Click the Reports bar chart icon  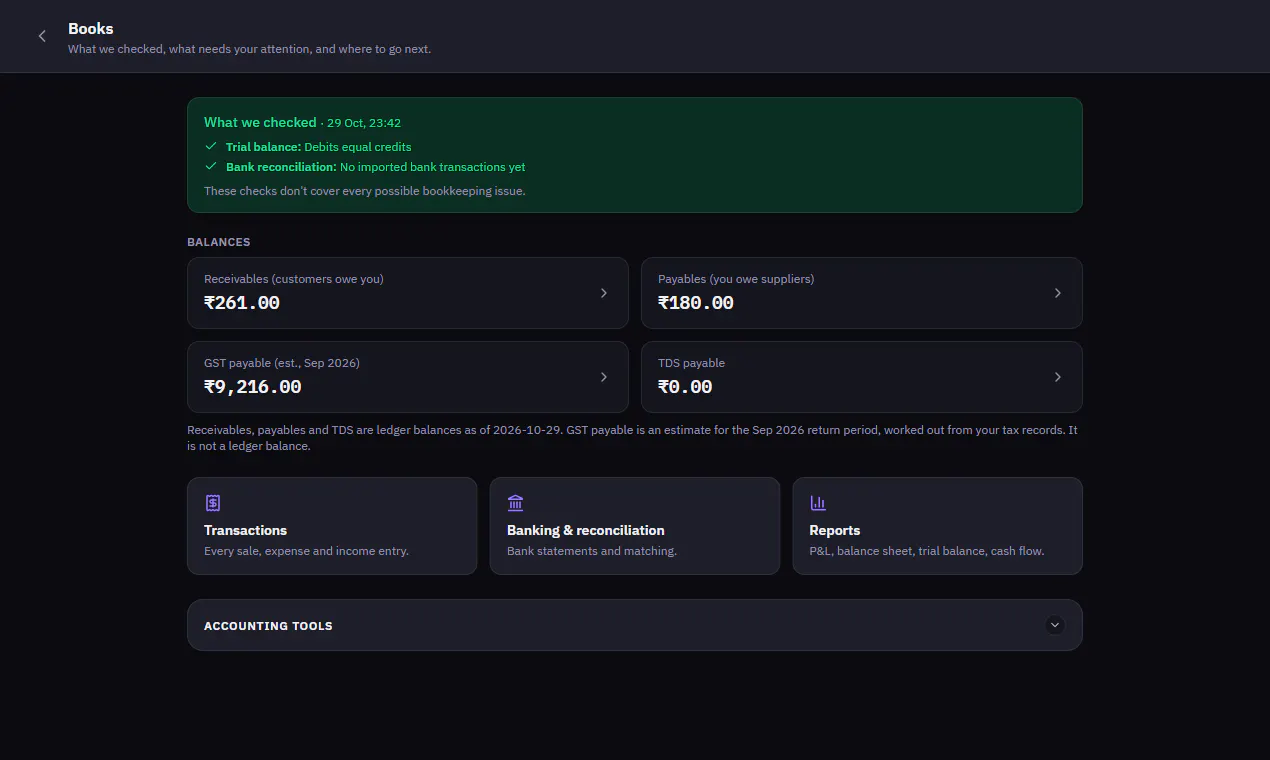818,503
